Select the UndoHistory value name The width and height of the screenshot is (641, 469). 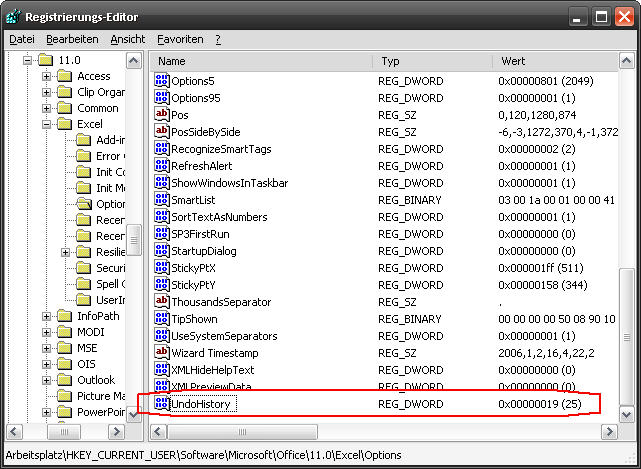pyautogui.click(x=201, y=404)
